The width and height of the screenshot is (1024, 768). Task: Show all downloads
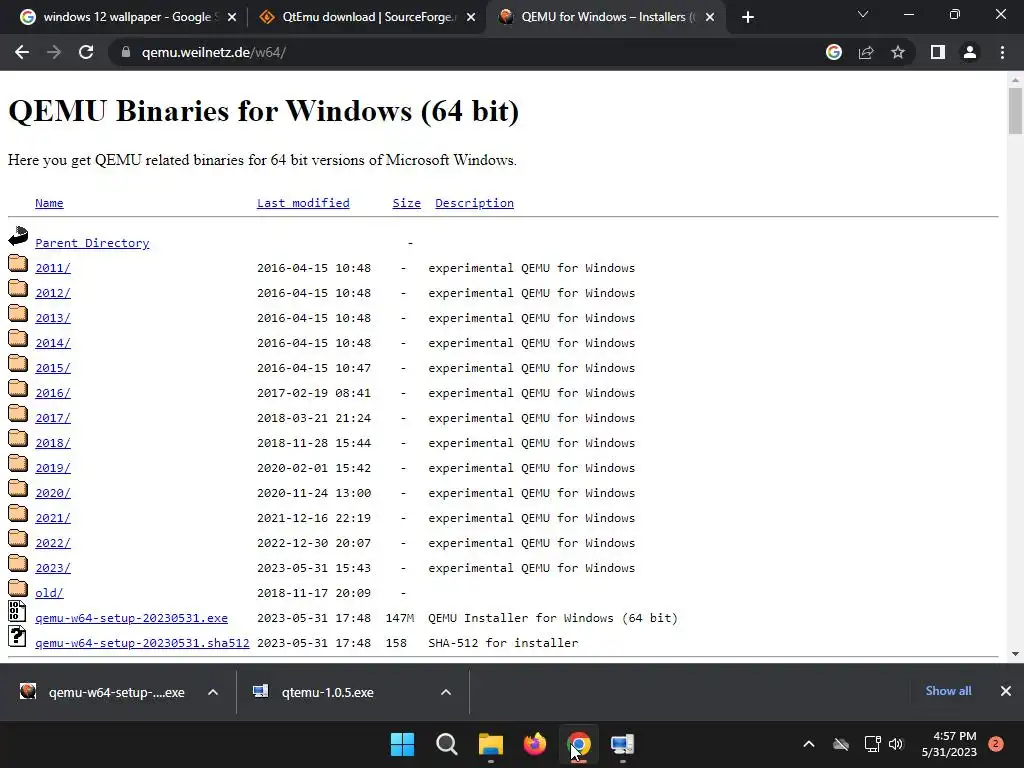(948, 691)
